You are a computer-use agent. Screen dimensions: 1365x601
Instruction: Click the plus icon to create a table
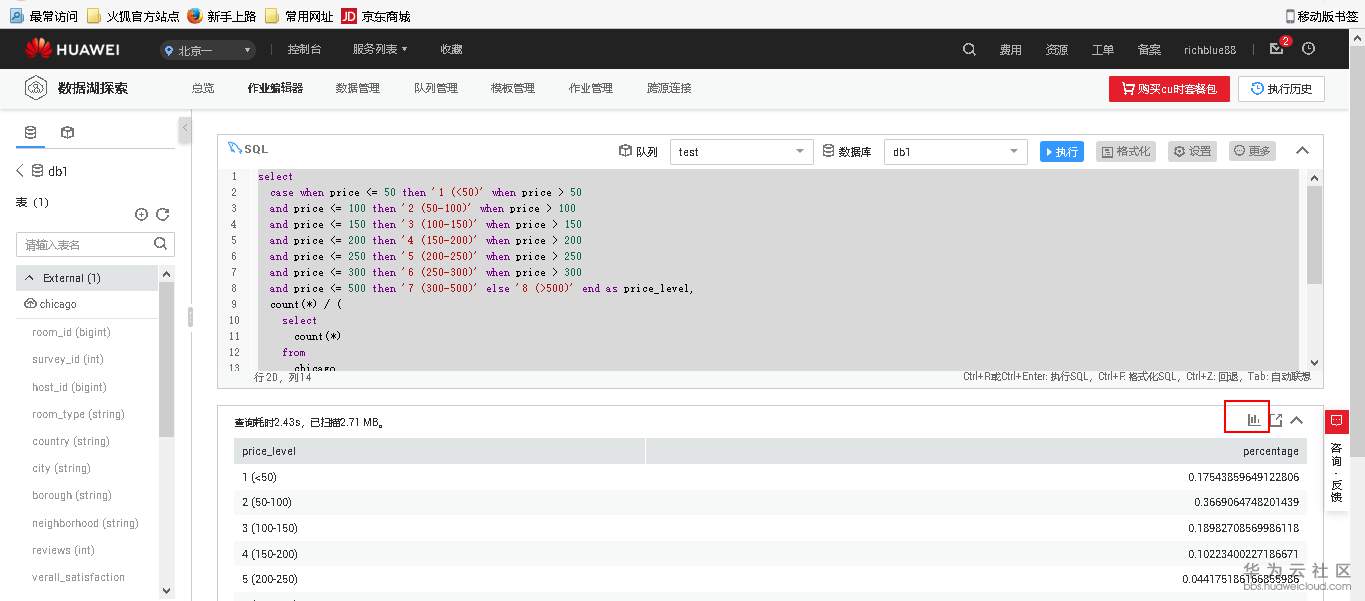(141, 213)
